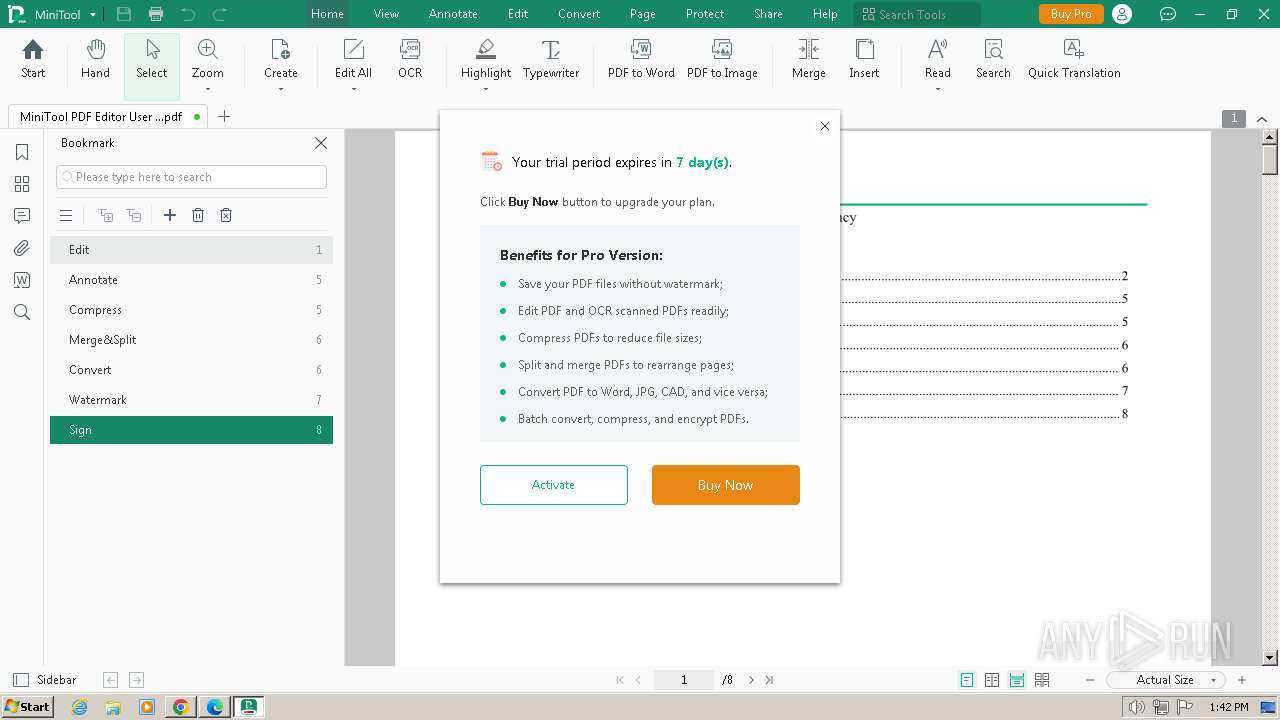This screenshot has height=720, width=1280.
Task: Open the Search tool in ribbon
Action: click(x=993, y=59)
